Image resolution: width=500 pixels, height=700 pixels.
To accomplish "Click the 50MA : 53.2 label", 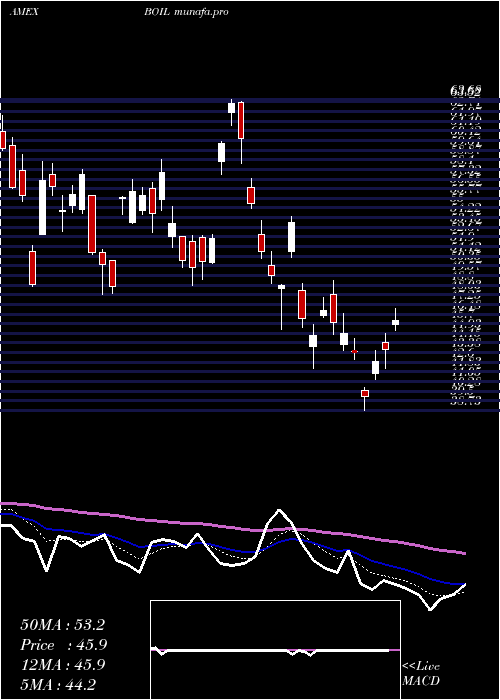I will click(62, 625).
